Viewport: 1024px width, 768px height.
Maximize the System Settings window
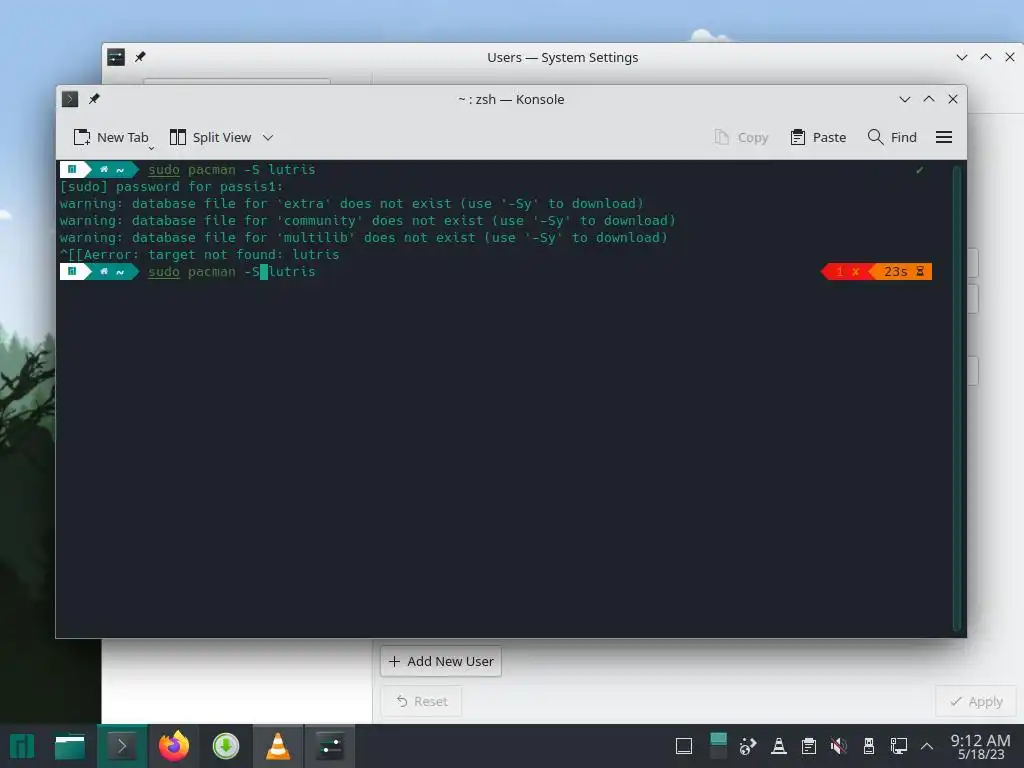coord(985,57)
